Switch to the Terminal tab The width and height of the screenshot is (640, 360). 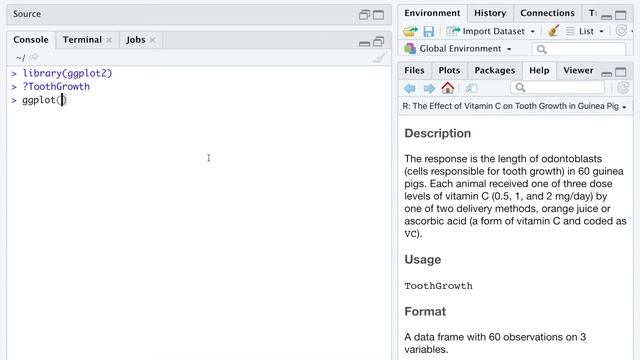click(x=82, y=40)
